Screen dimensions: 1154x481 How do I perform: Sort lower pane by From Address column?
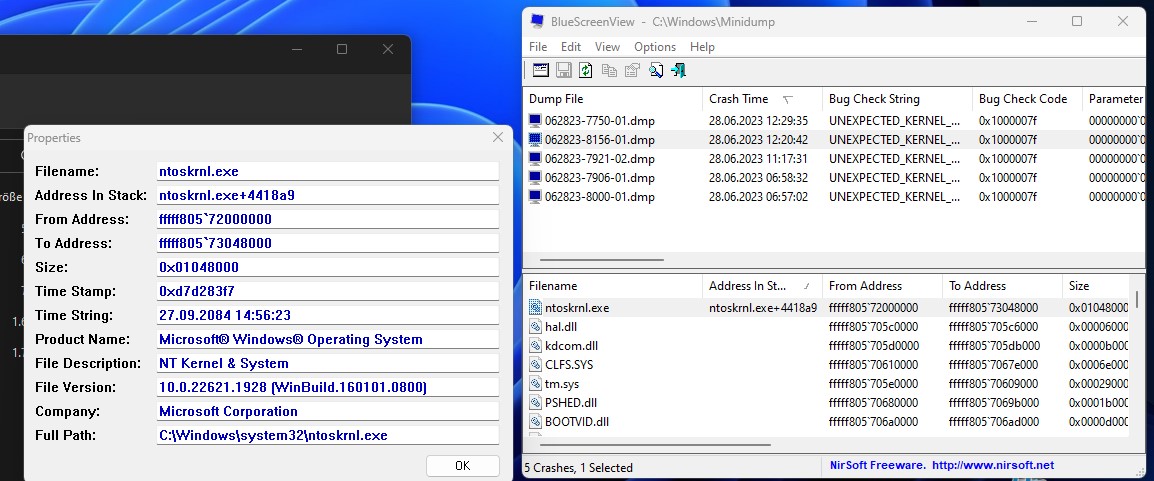click(x=882, y=285)
